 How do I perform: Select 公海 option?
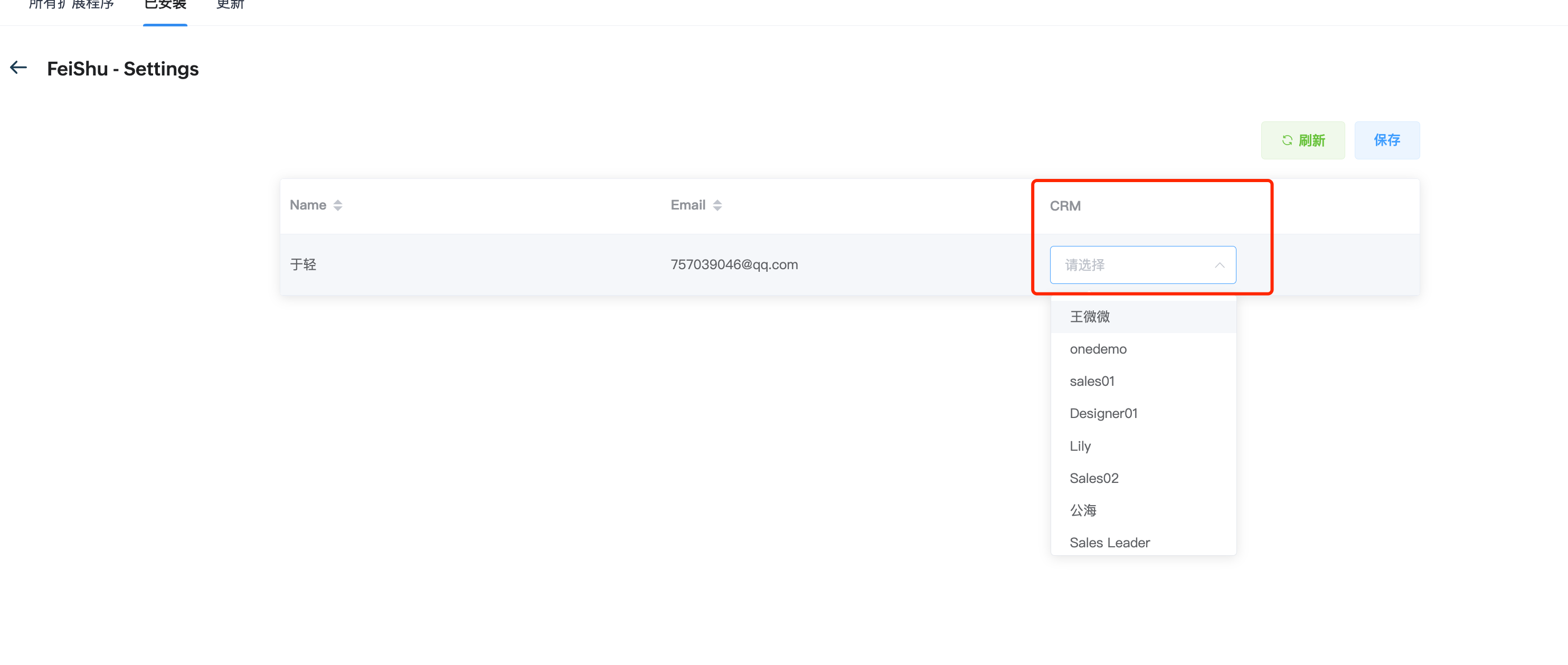pos(1083,510)
